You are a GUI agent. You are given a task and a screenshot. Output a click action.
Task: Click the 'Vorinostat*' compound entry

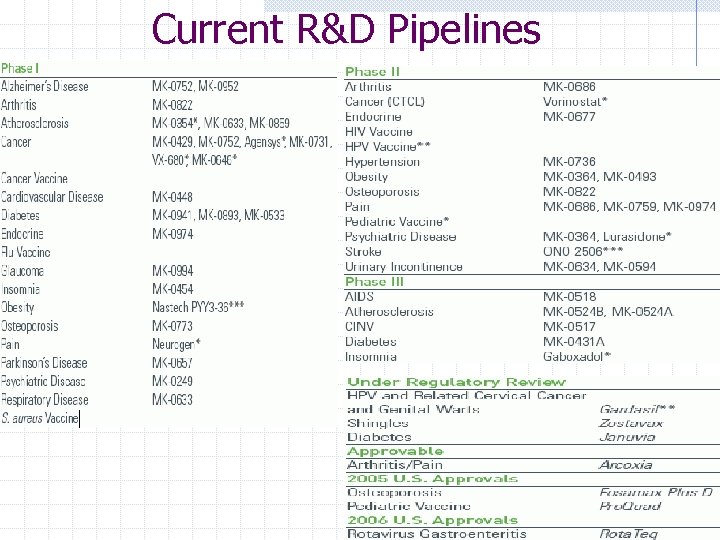[575, 101]
